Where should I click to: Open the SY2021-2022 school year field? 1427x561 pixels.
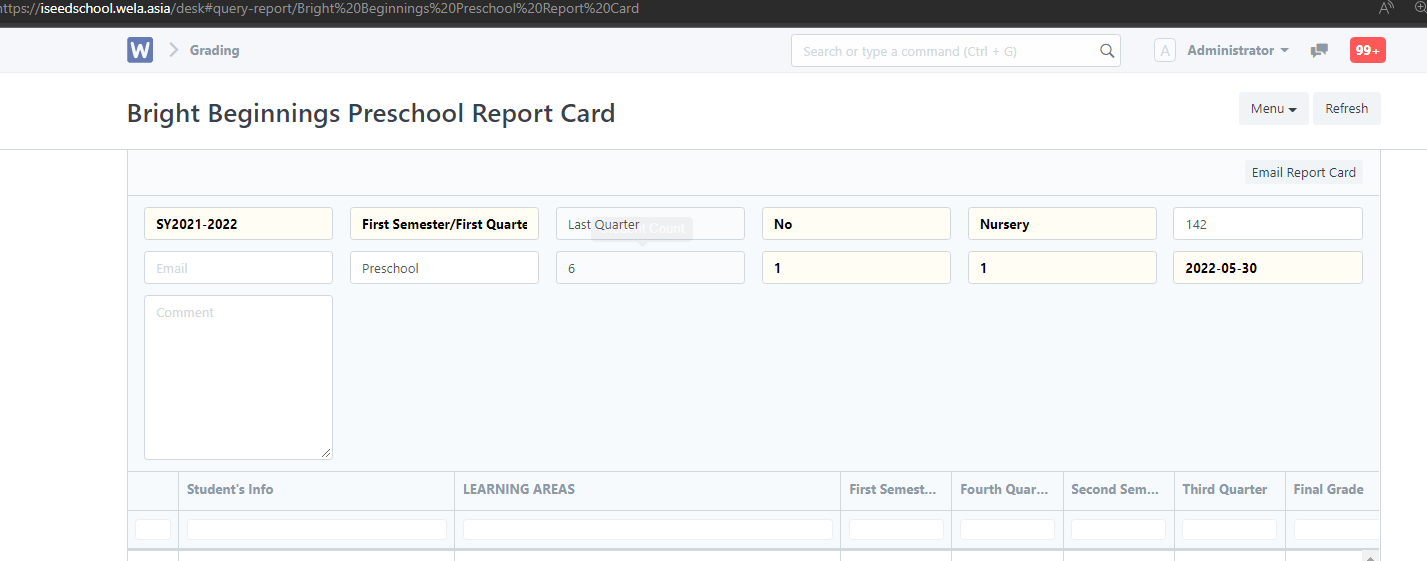point(238,224)
